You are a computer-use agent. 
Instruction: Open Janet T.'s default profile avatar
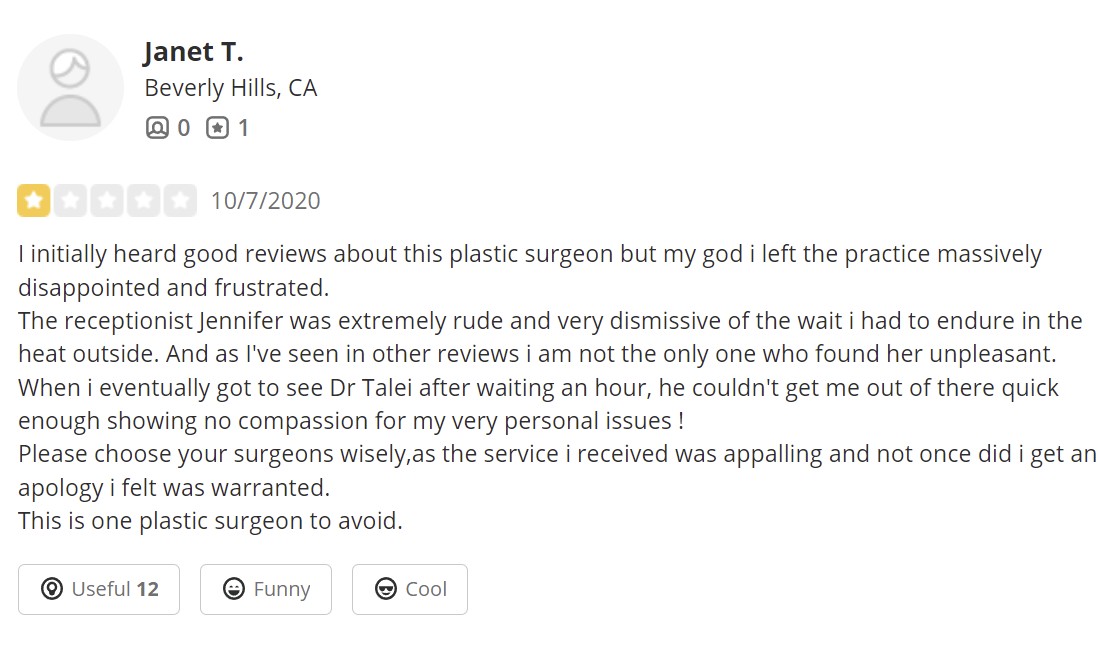[70, 88]
